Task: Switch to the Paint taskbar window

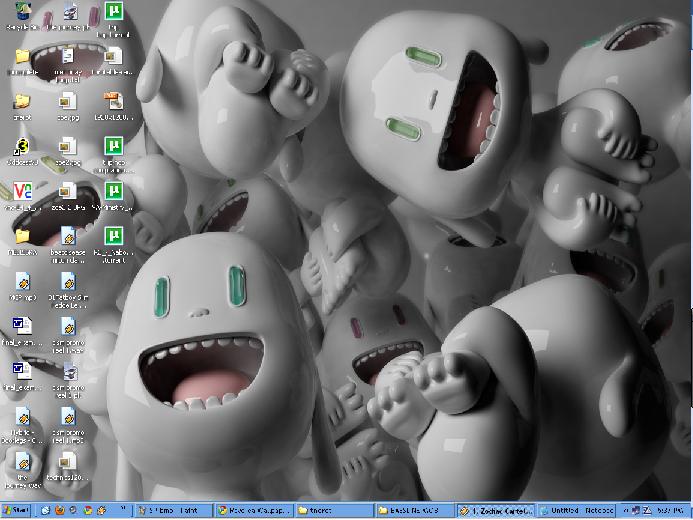Action: pyautogui.click(x=174, y=511)
